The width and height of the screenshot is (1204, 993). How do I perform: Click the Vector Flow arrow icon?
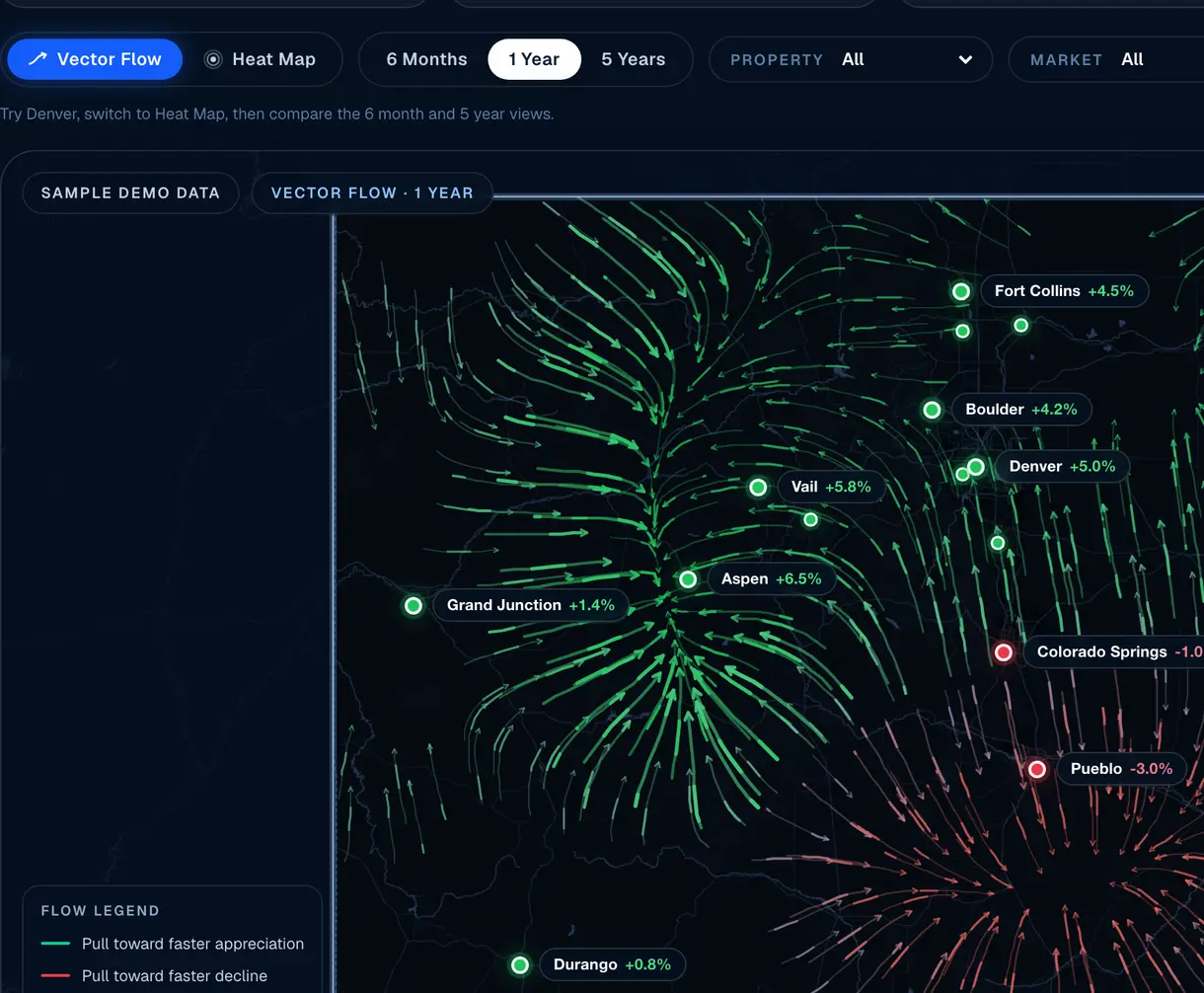coord(38,59)
